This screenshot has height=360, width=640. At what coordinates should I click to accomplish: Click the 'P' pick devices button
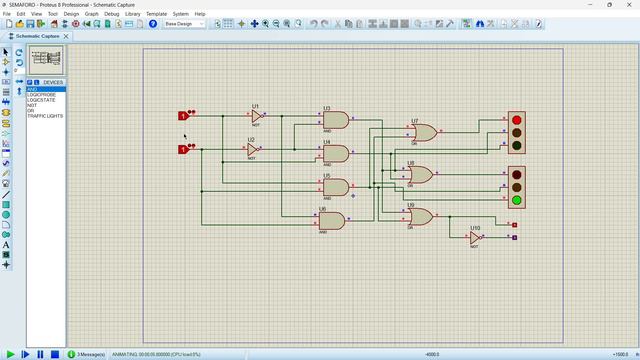coord(30,82)
